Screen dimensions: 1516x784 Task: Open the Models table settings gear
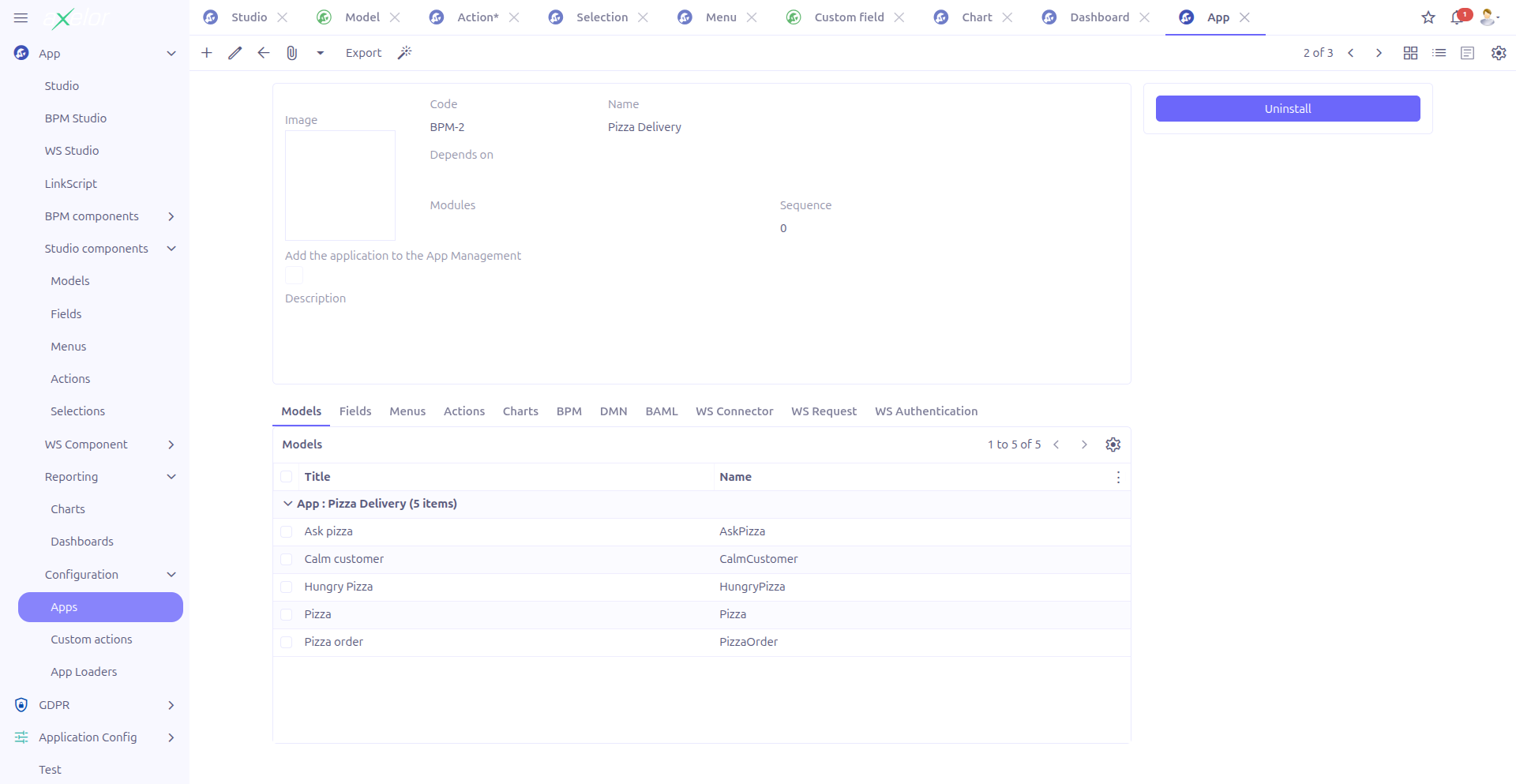click(x=1113, y=444)
